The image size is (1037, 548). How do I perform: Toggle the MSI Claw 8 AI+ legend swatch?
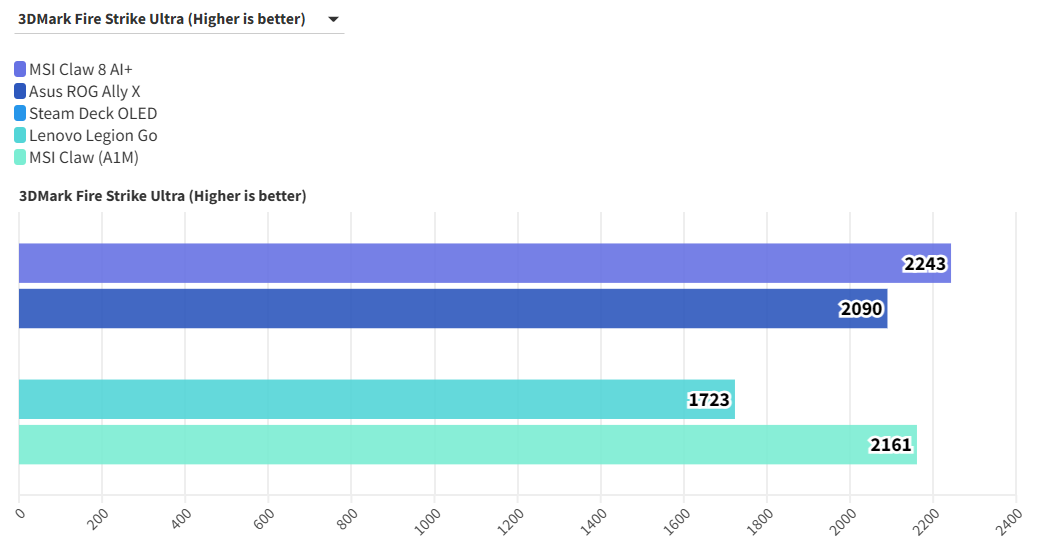(x=20, y=69)
